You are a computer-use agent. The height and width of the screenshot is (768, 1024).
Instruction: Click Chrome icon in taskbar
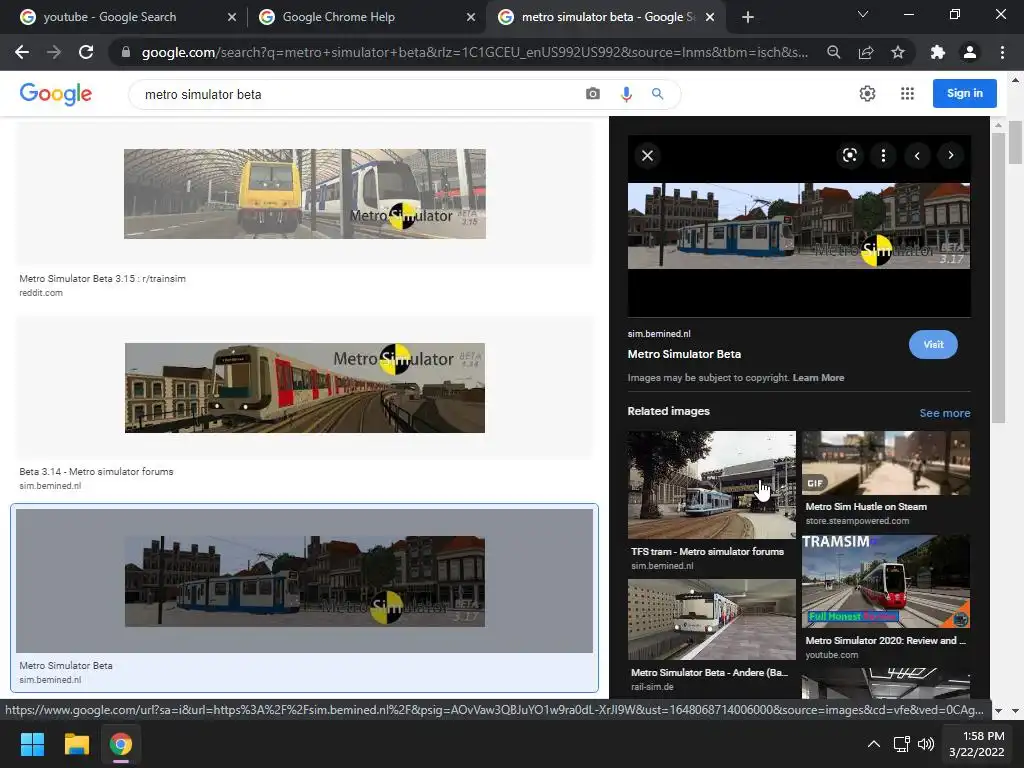(121, 744)
